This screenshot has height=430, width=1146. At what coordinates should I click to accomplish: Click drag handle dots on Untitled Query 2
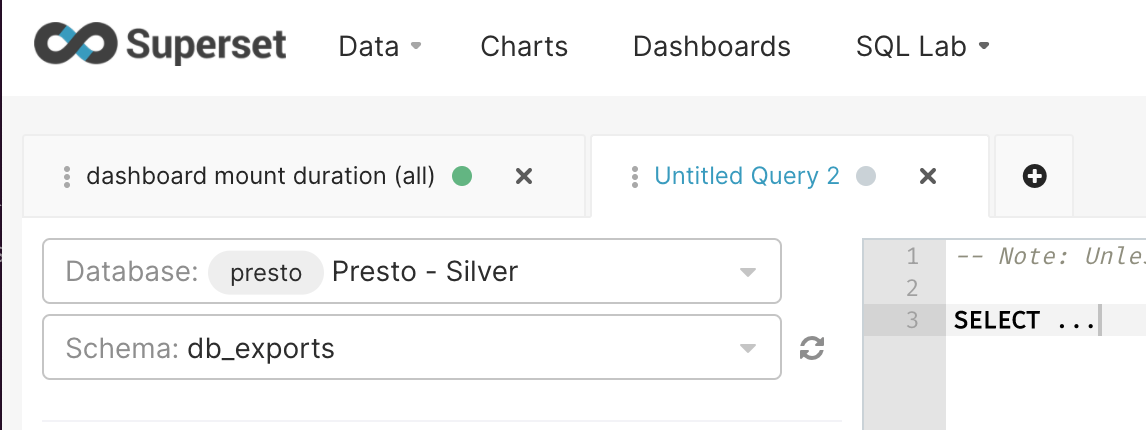click(x=634, y=177)
